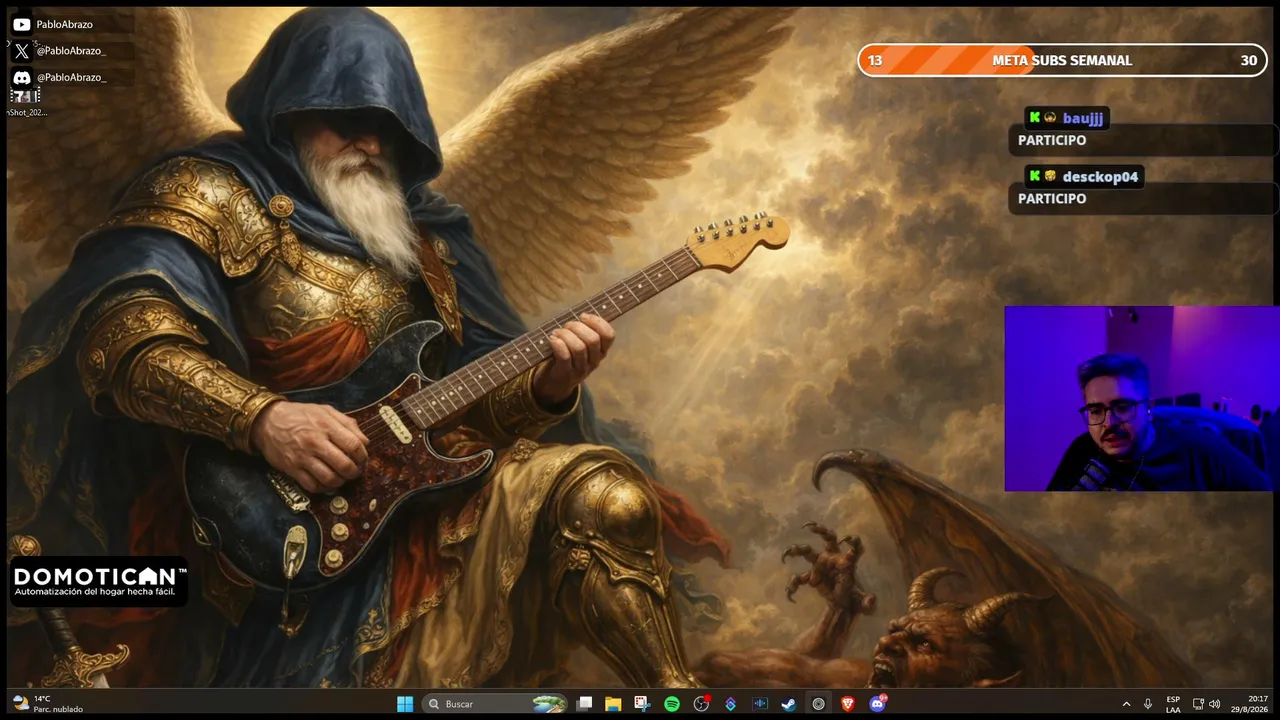
Task: Open volume control tray icon
Action: point(1214,704)
